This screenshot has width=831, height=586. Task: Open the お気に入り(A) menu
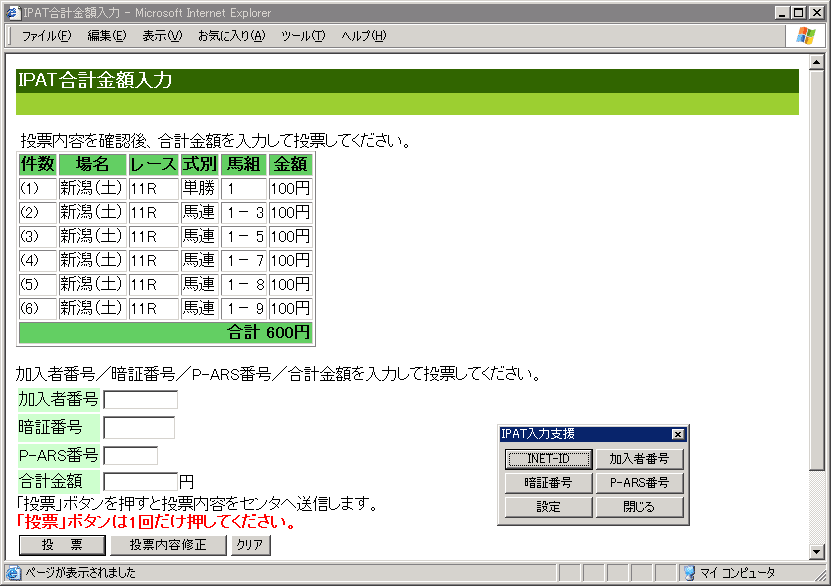point(231,36)
